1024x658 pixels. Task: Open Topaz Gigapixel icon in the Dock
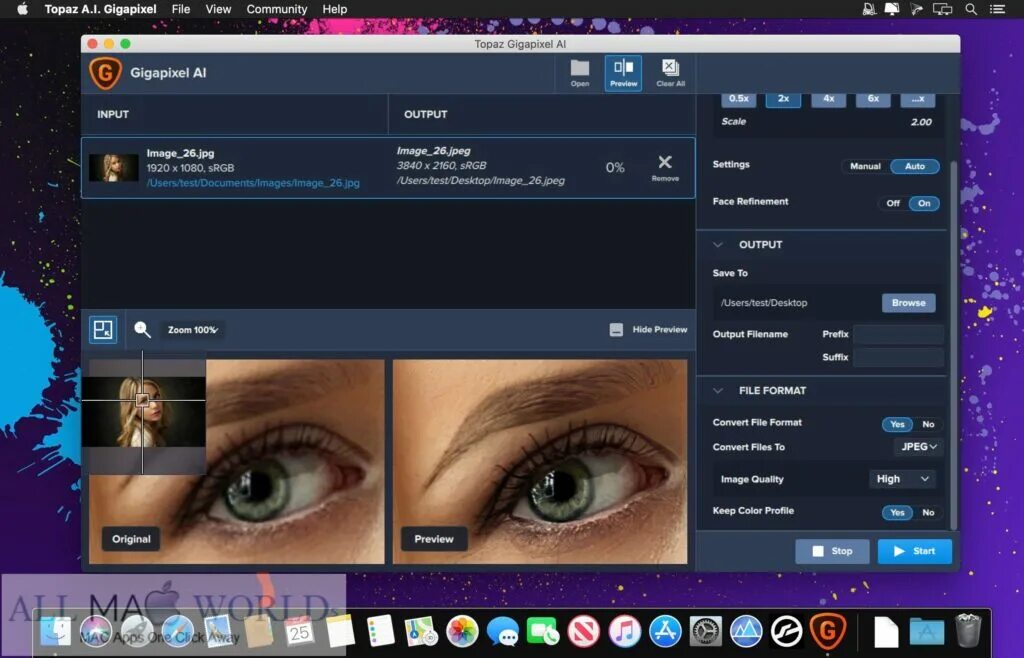[x=827, y=631]
